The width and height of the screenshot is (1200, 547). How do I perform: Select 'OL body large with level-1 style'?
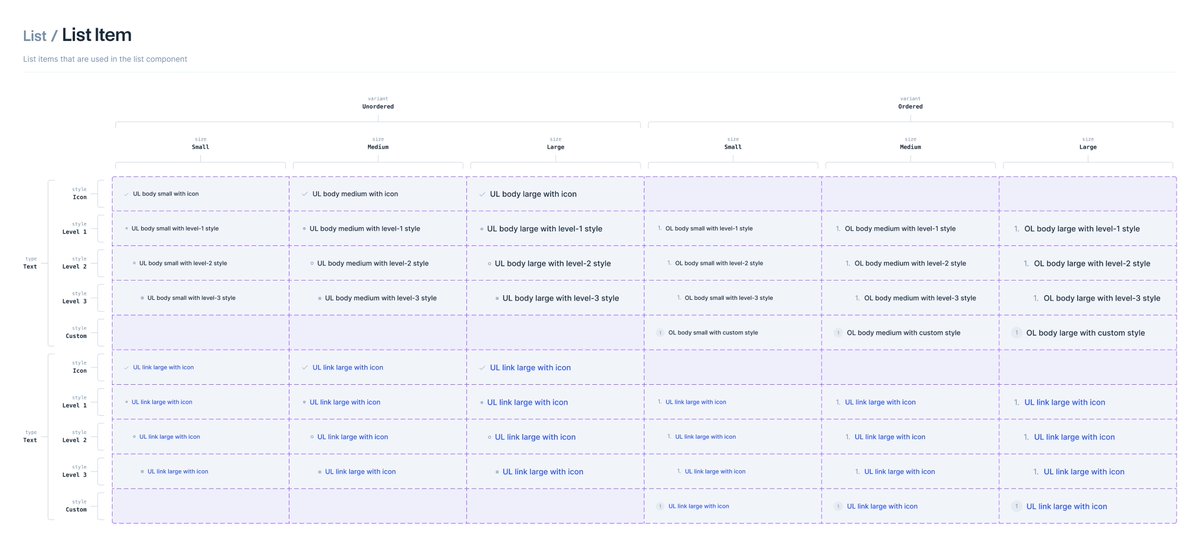point(1082,229)
